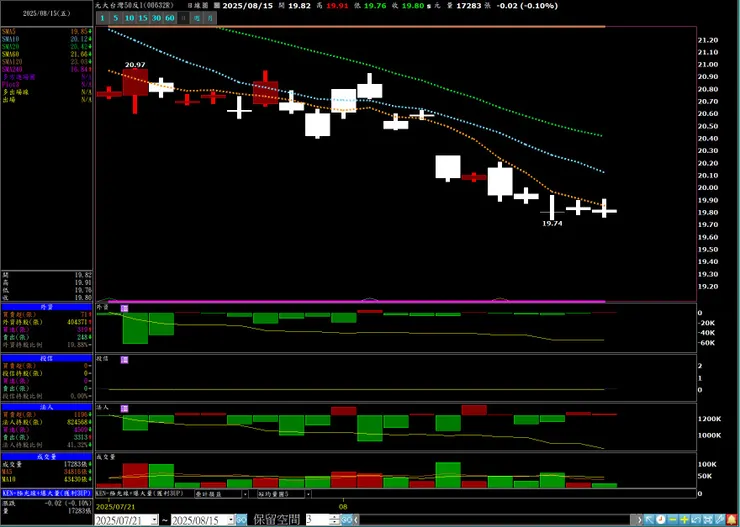
Task: Click the SMA5 indicator row
Action: 47,32
